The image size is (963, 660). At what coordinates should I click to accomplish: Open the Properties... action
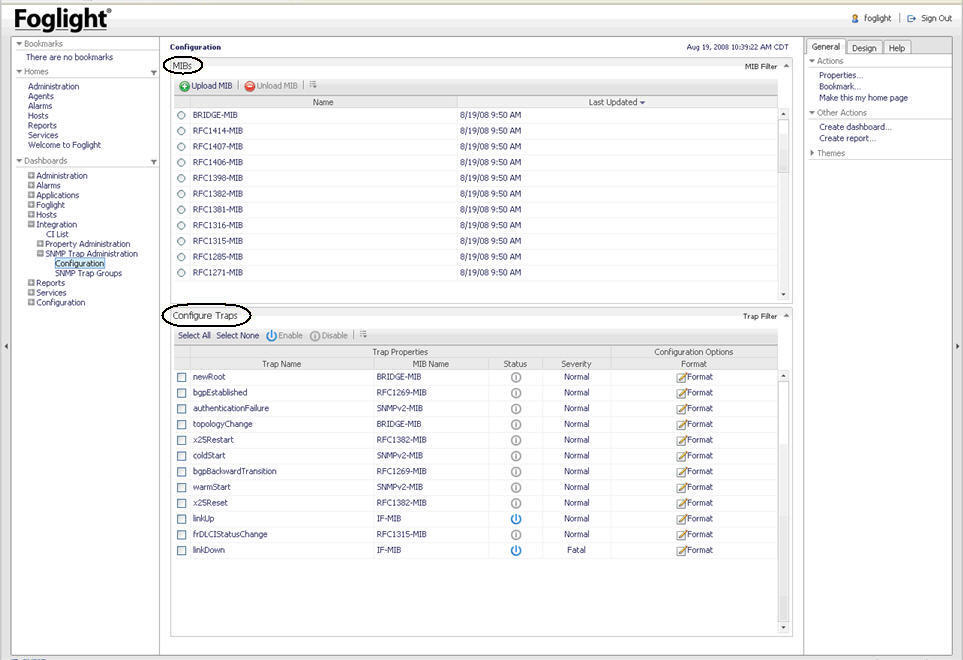[x=841, y=75]
